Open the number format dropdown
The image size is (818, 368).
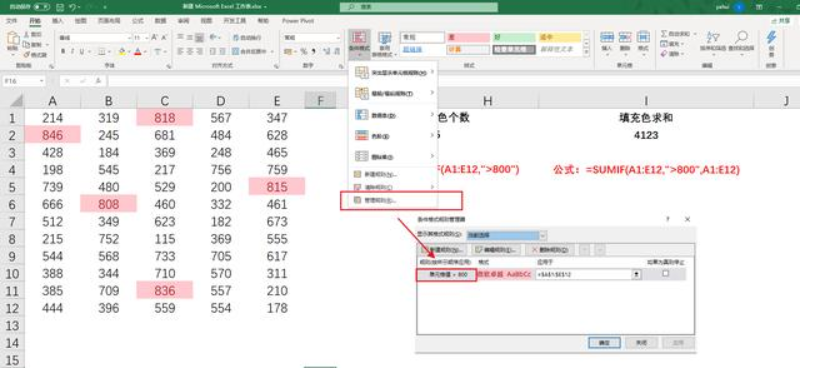tap(338, 38)
